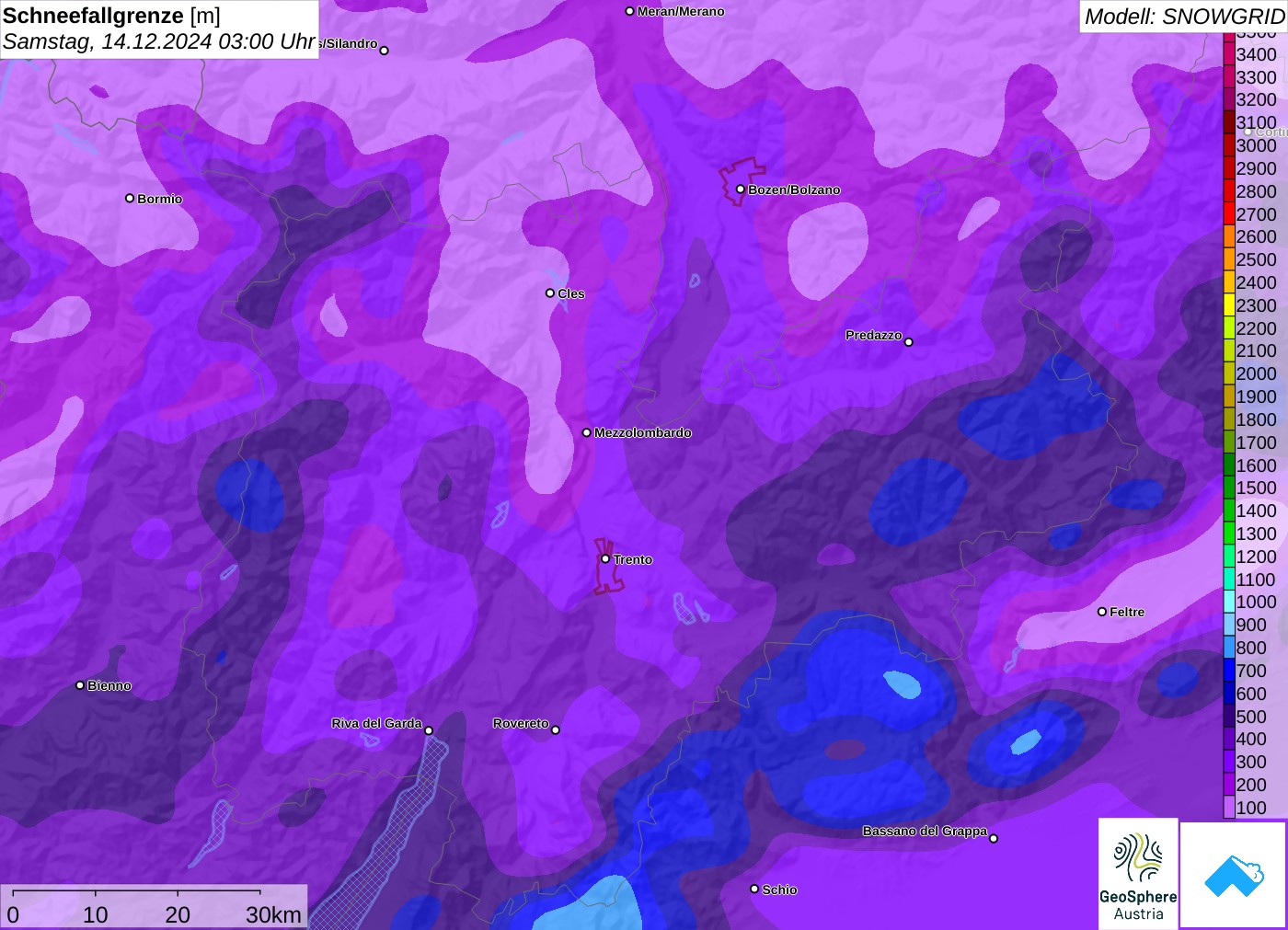Click the 700 blue legend swatch
The width and height of the screenshot is (1288, 930).
pyautogui.click(x=1229, y=671)
